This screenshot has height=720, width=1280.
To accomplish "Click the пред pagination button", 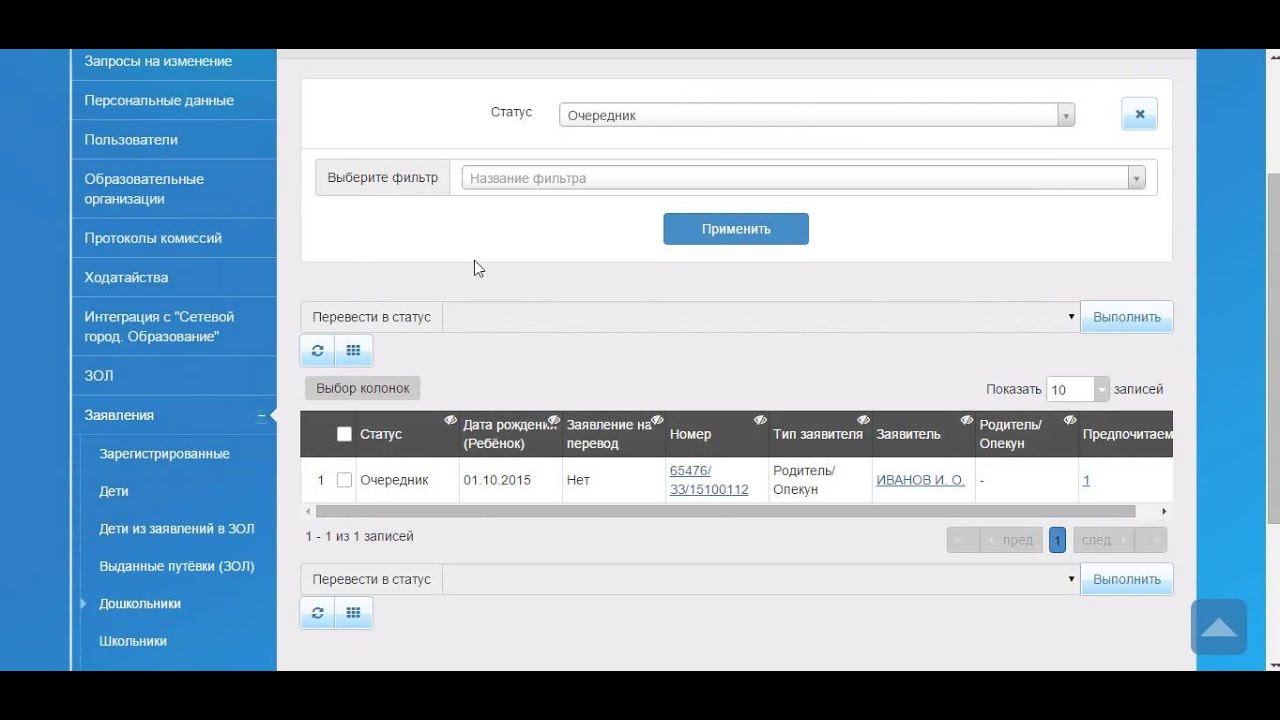I will click(x=1011, y=540).
